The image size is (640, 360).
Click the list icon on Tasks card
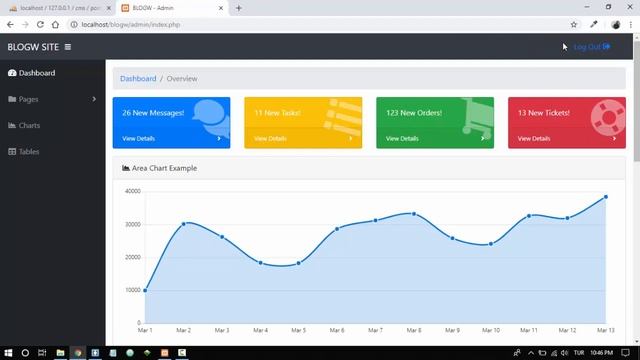[343, 117]
